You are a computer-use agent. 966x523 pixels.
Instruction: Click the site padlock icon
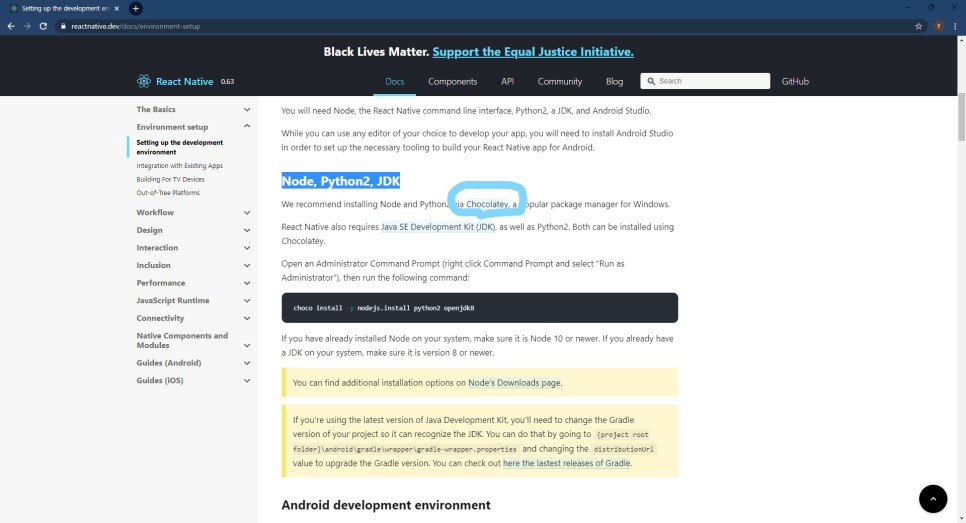point(63,26)
